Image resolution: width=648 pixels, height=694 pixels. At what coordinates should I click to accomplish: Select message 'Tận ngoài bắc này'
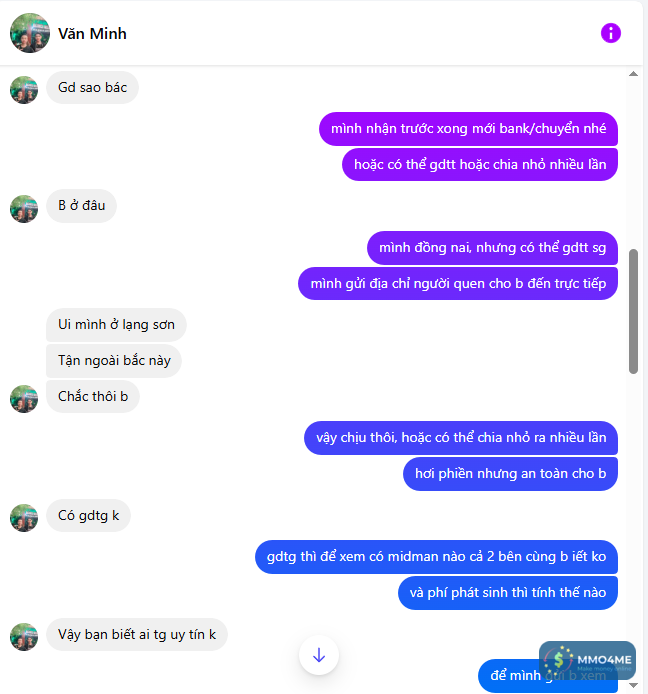pyautogui.click(x=114, y=361)
